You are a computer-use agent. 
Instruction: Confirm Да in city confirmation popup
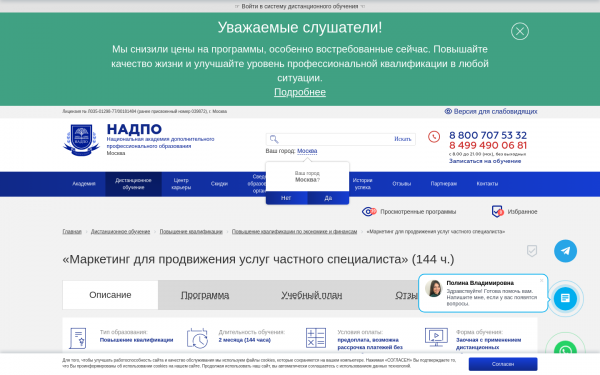click(x=328, y=198)
